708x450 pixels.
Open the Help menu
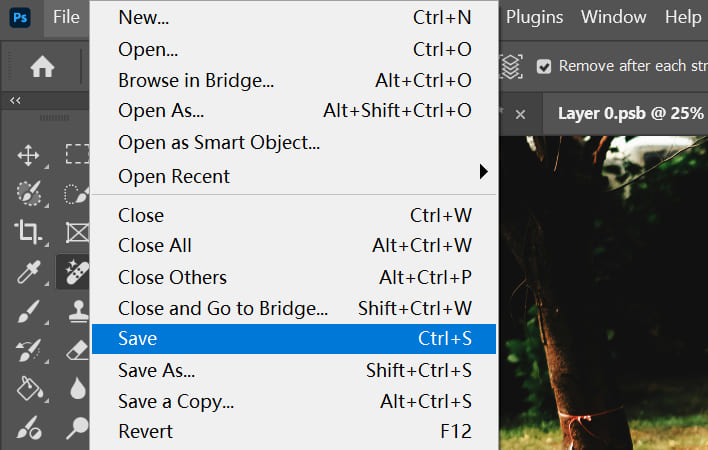[683, 17]
